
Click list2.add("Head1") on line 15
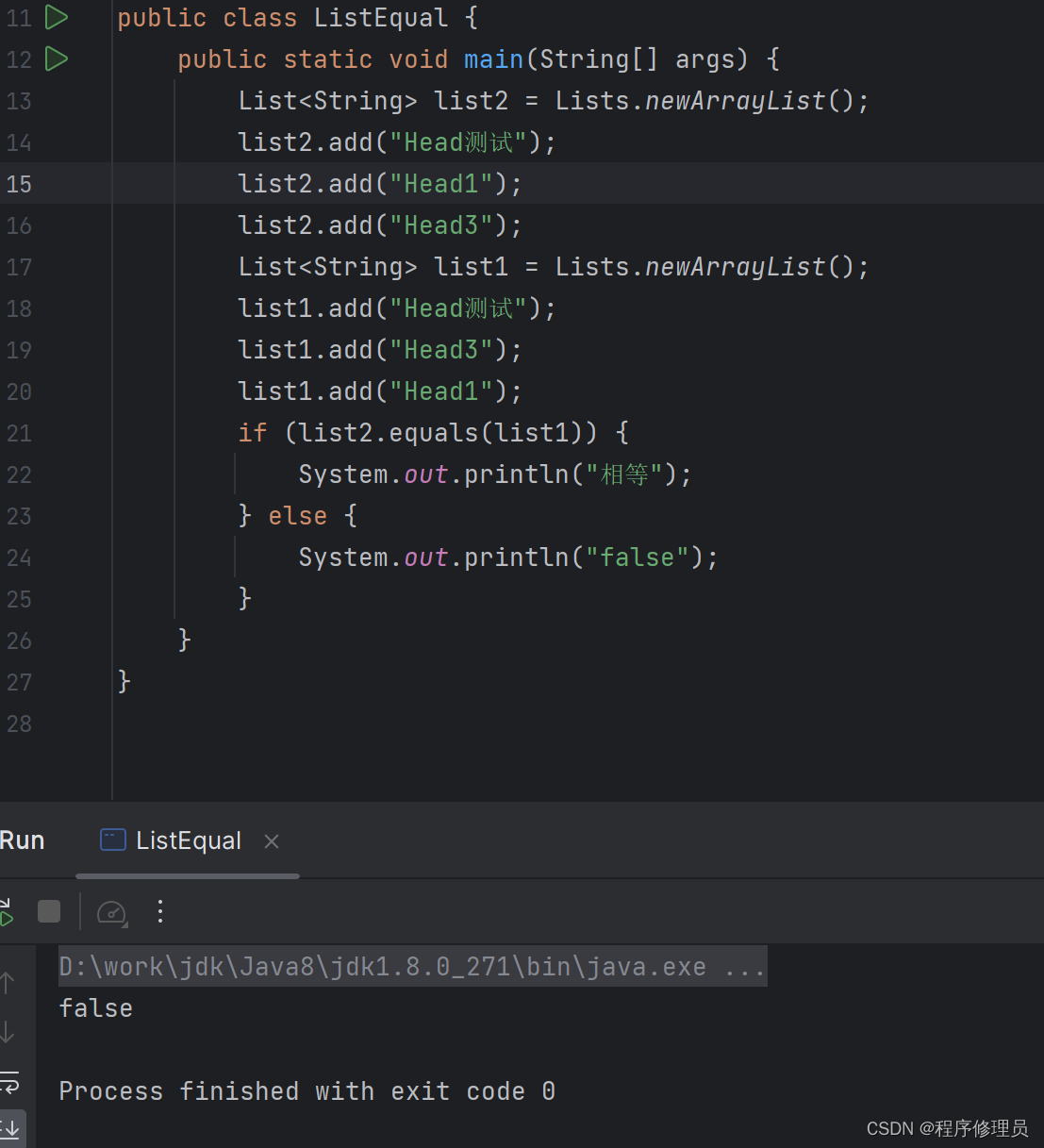pyautogui.click(x=379, y=184)
